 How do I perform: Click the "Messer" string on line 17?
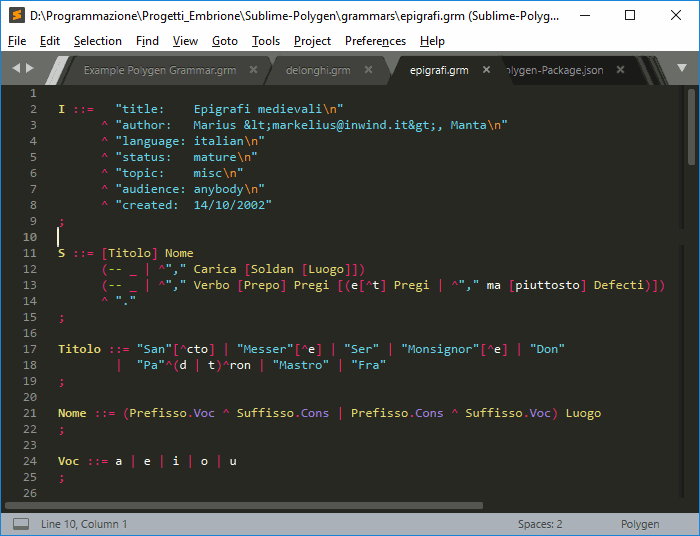click(x=265, y=349)
